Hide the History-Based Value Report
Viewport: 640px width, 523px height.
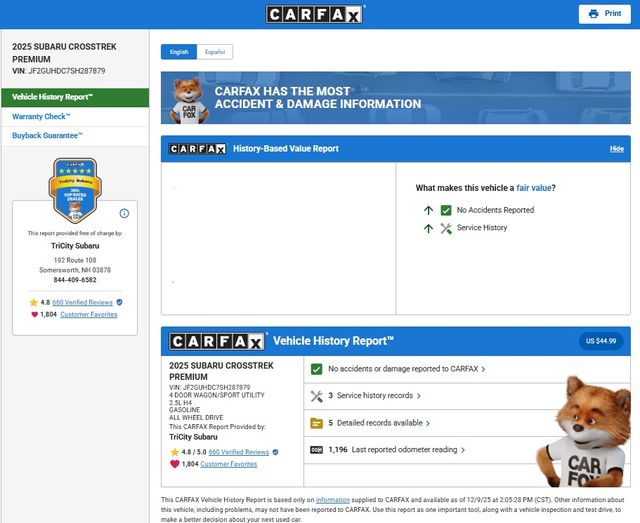pyautogui.click(x=616, y=149)
